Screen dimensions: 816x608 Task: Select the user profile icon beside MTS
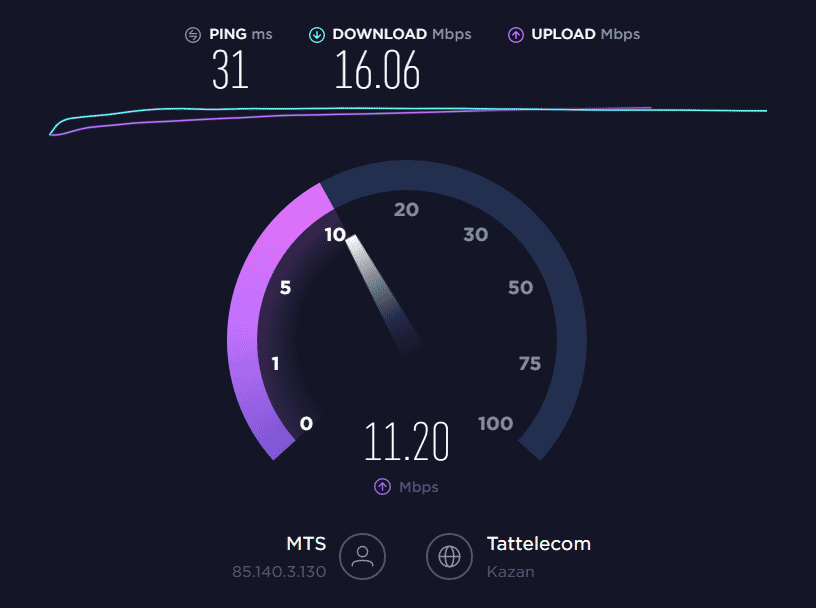(x=362, y=556)
